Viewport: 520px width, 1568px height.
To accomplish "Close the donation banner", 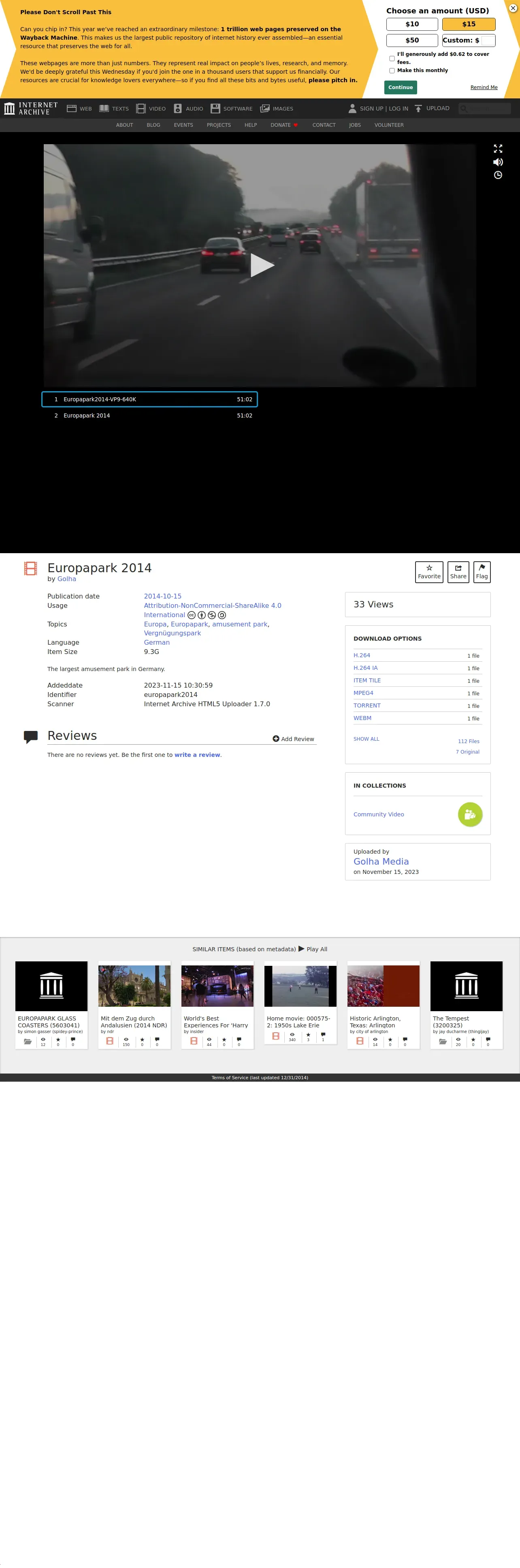I will pyautogui.click(x=513, y=8).
